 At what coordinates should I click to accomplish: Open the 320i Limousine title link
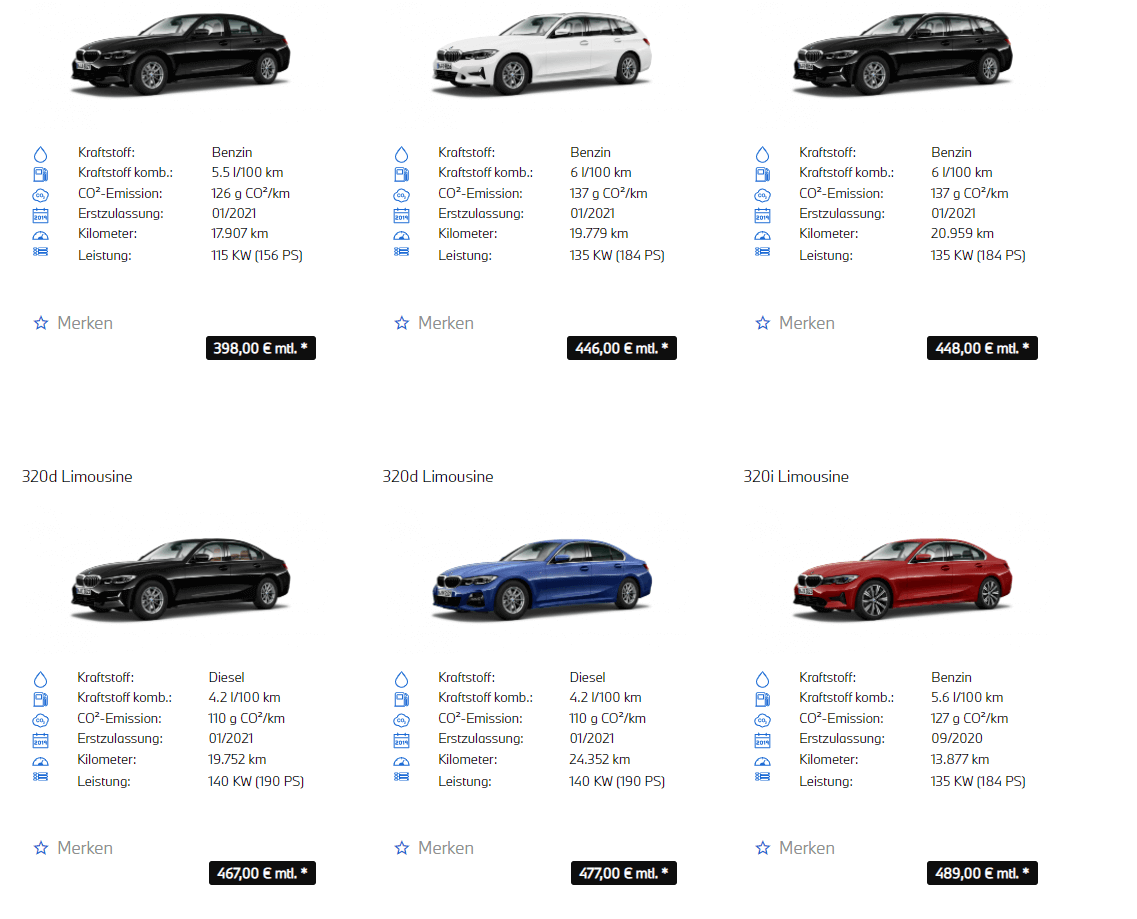[796, 477]
